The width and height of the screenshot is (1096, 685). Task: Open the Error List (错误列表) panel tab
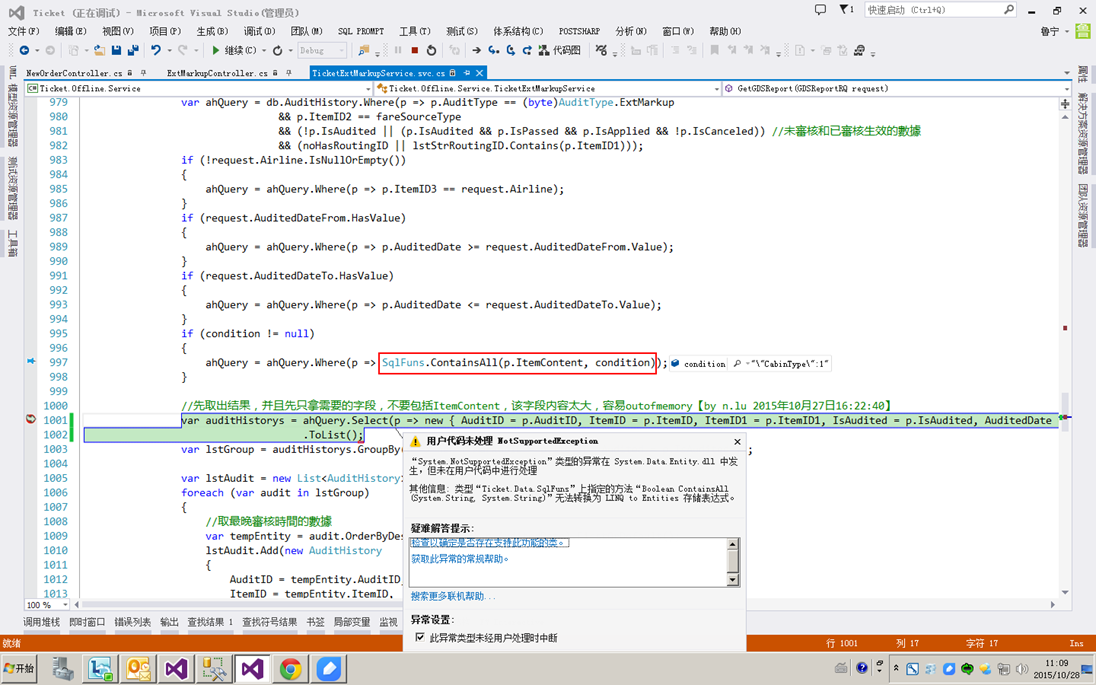(132, 621)
